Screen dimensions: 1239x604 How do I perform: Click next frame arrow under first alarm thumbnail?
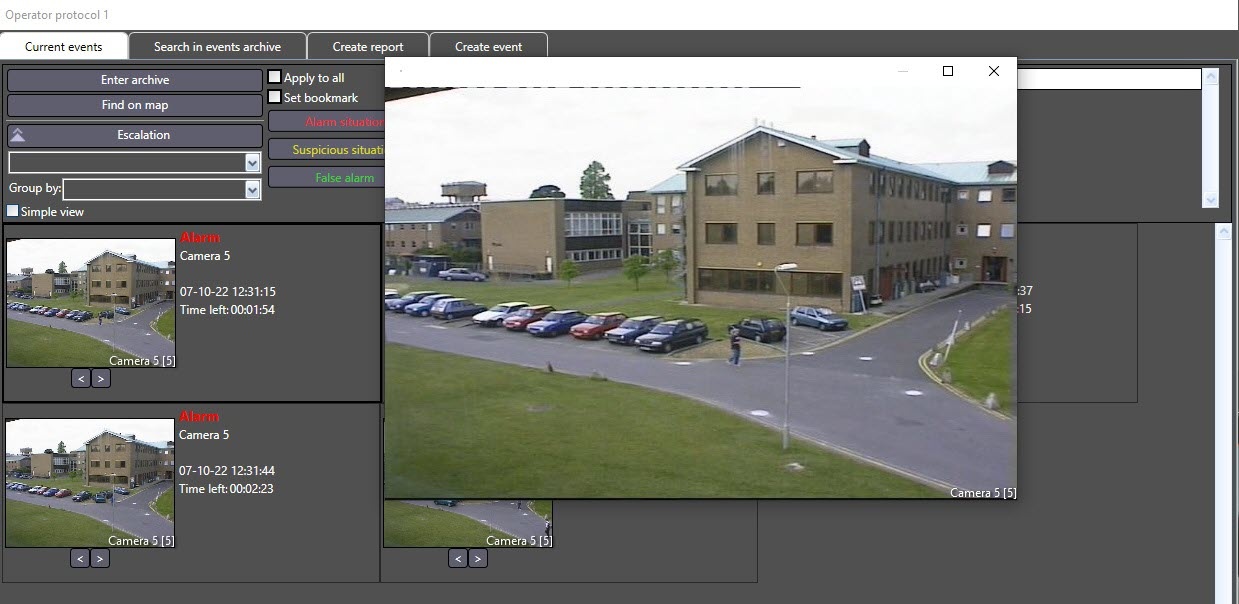(x=101, y=378)
